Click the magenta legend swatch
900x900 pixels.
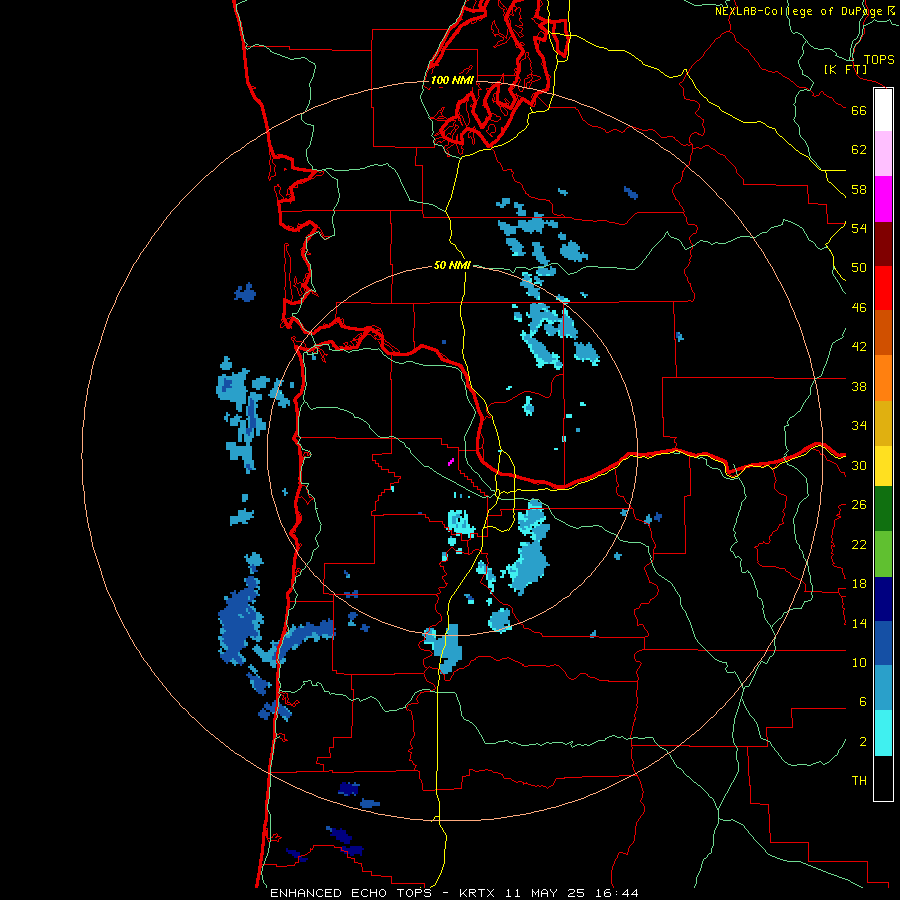point(883,199)
